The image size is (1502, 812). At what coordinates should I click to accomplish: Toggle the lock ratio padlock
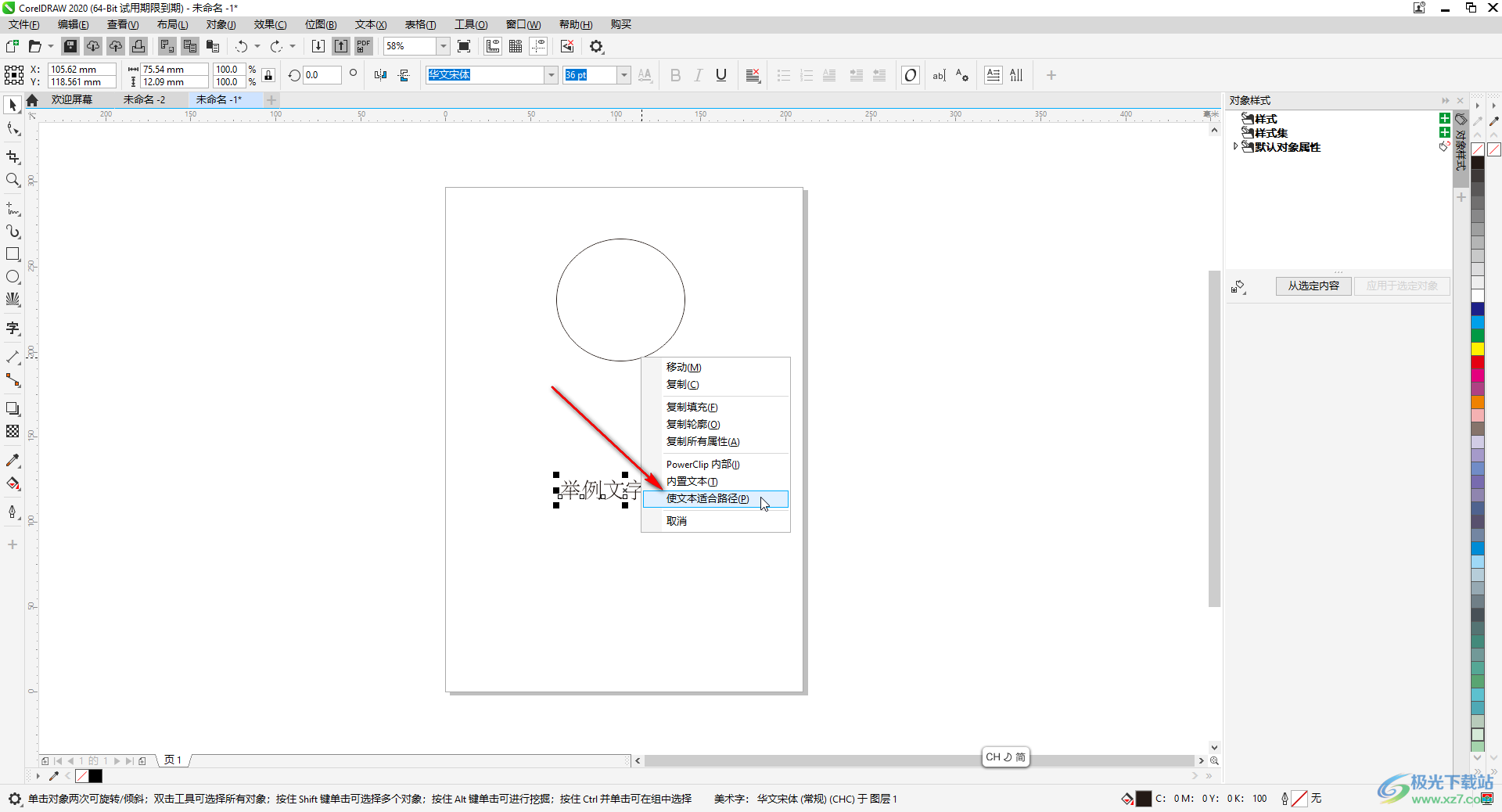tap(268, 75)
